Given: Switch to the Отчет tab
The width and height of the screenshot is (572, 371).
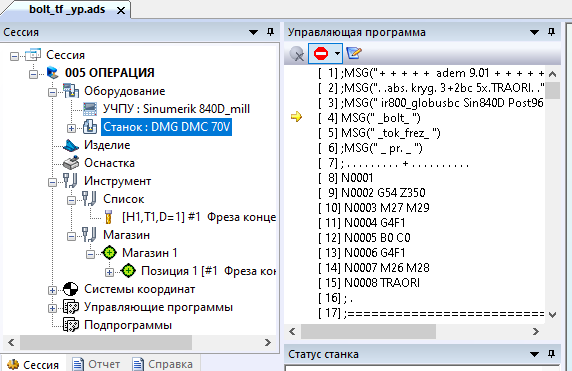Looking at the screenshot, I should pos(97,364).
